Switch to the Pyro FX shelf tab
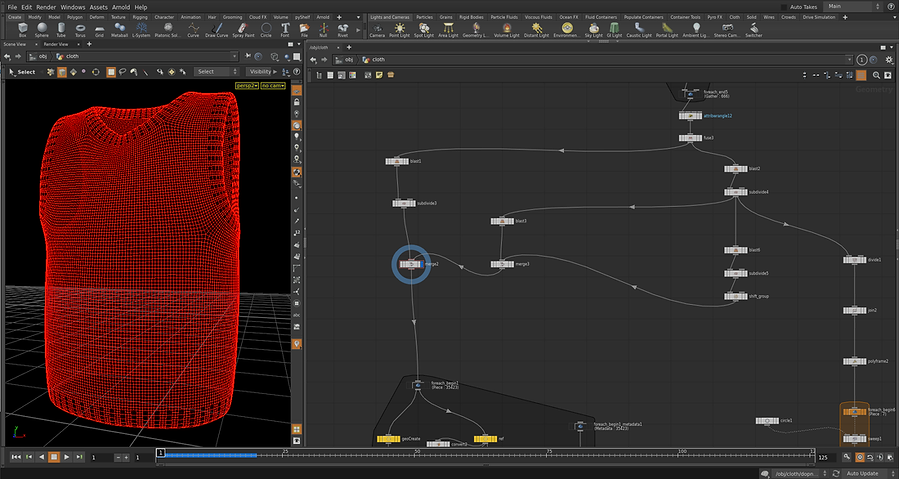Viewport: 899px width, 479px height. 715,17
